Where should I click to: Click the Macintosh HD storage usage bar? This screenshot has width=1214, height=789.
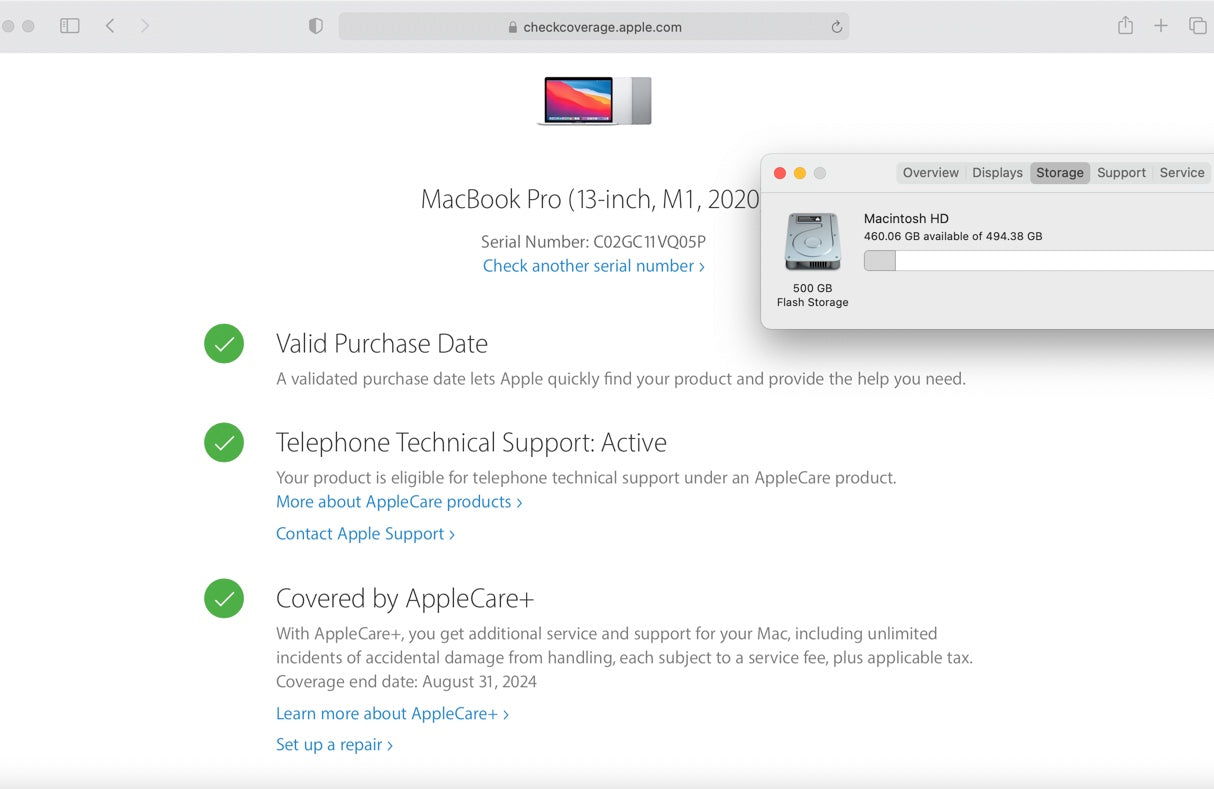click(1038, 261)
